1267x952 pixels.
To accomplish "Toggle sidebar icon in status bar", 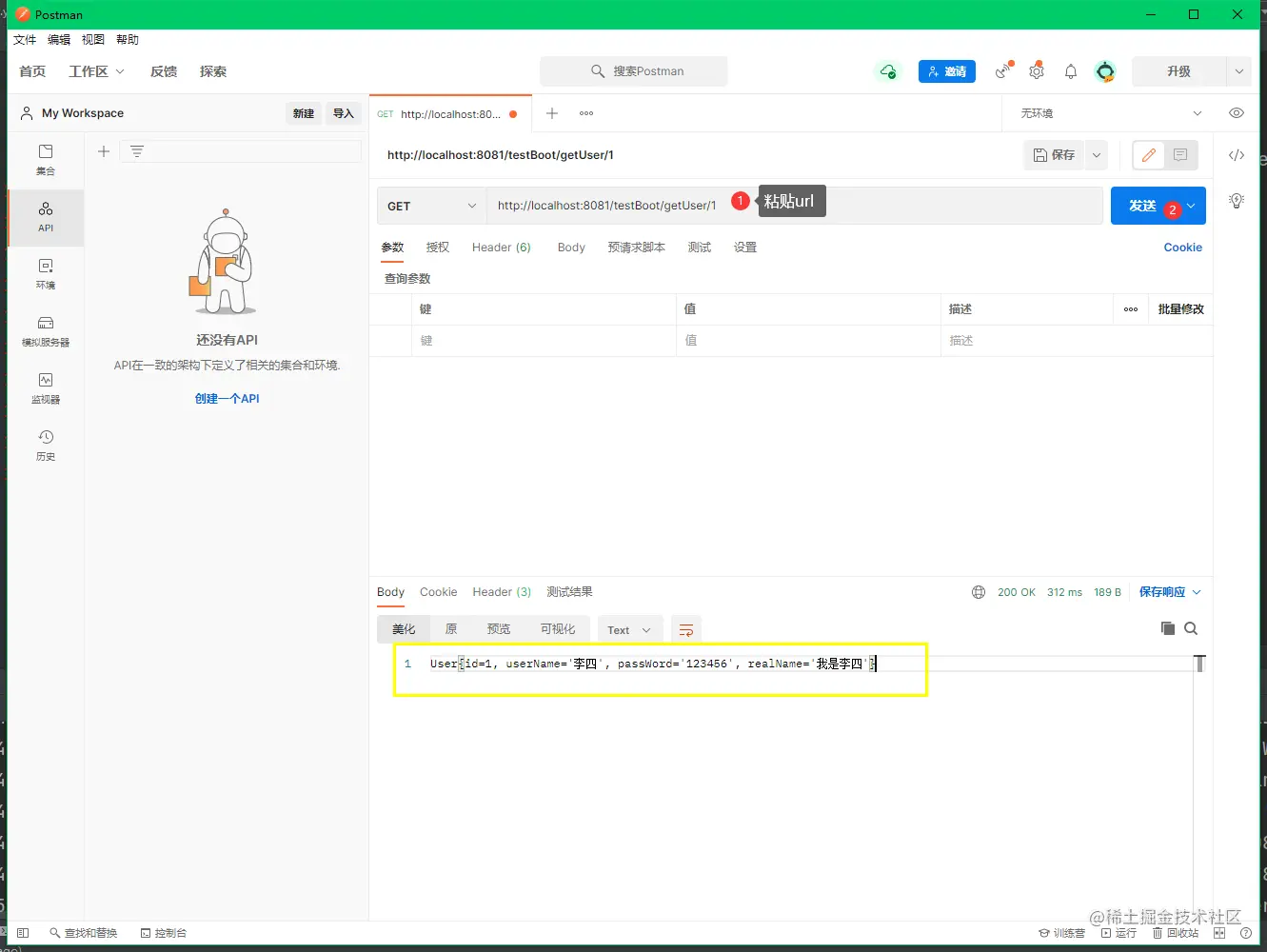I will [23, 933].
